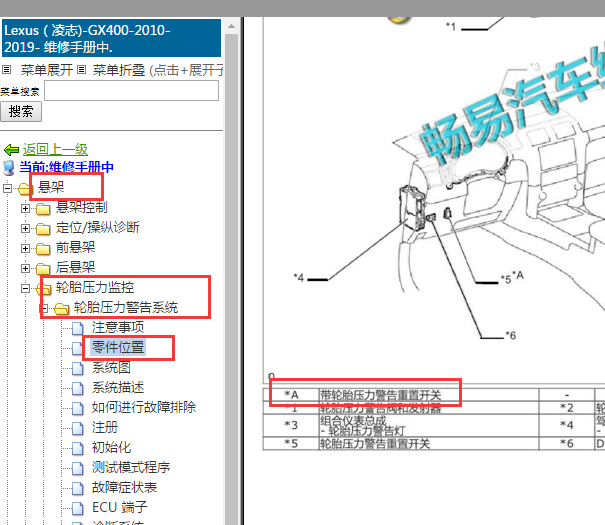Click 菜单展开 text
The image size is (605, 525).
click(x=47, y=70)
